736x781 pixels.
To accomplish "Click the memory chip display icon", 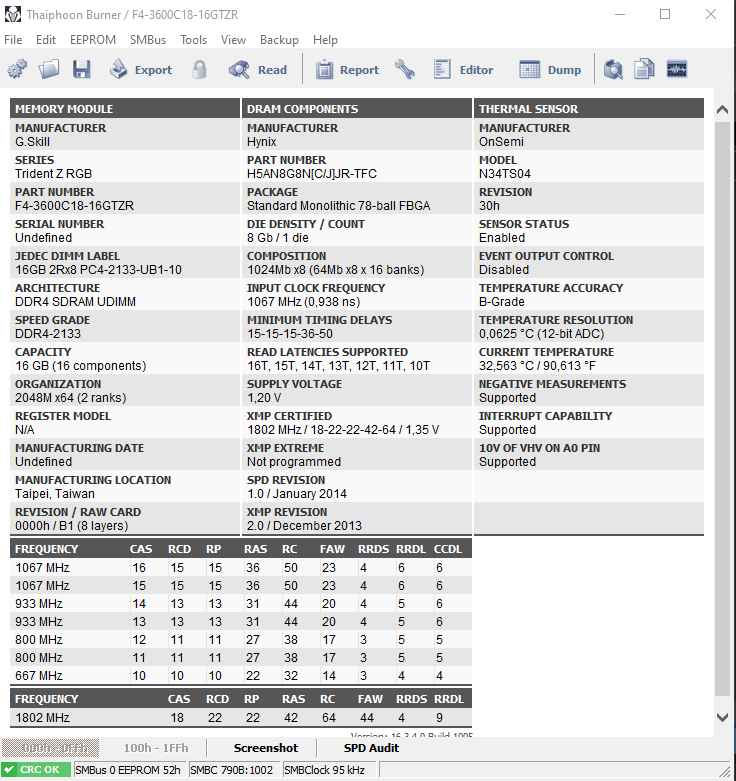I will point(677,69).
